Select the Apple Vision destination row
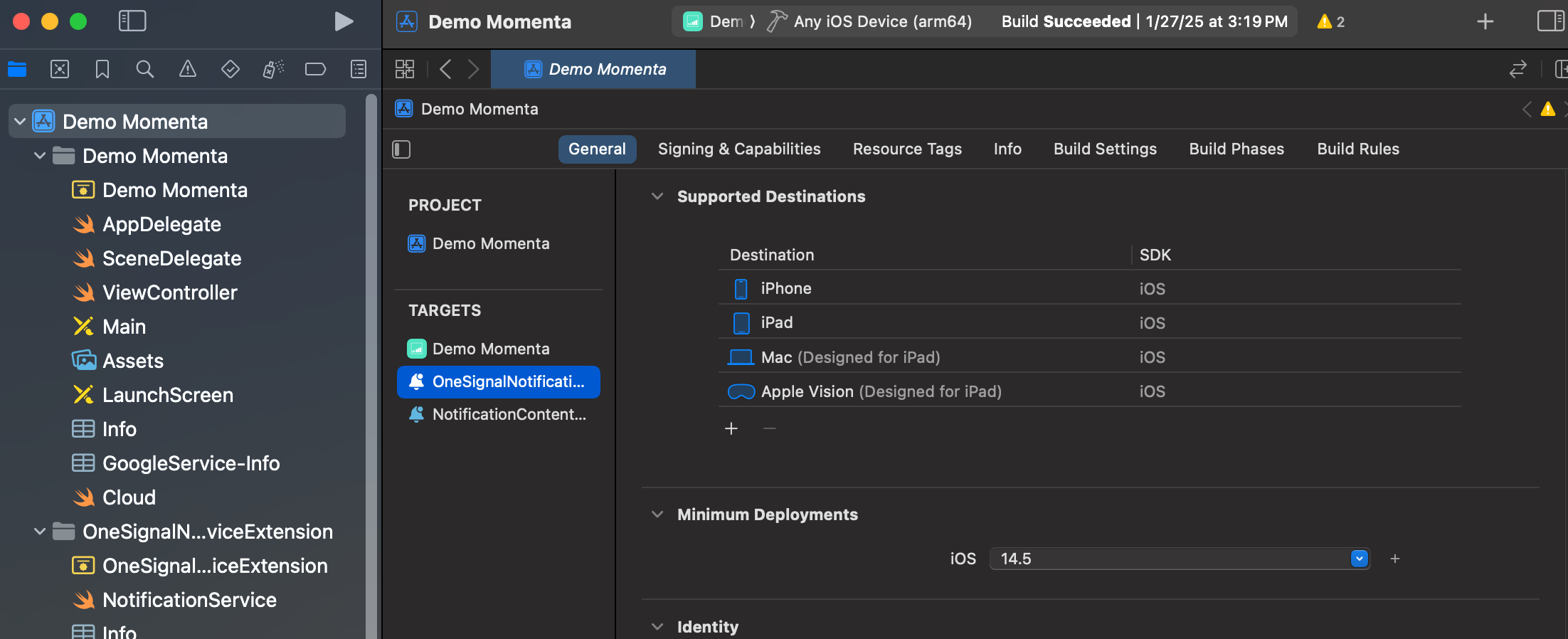1568x639 pixels. (1089, 391)
